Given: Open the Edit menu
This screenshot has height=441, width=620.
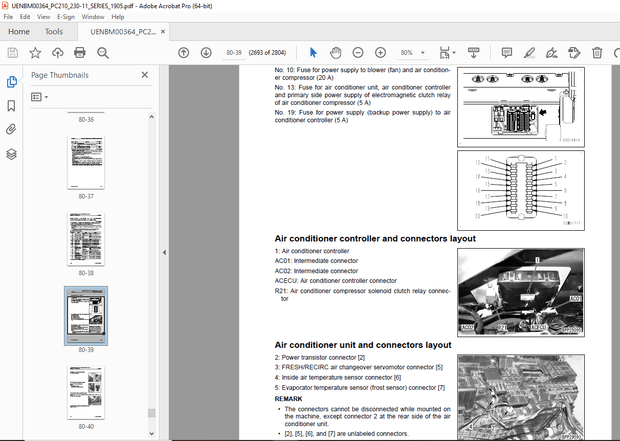Looking at the screenshot, I should 25,17.
